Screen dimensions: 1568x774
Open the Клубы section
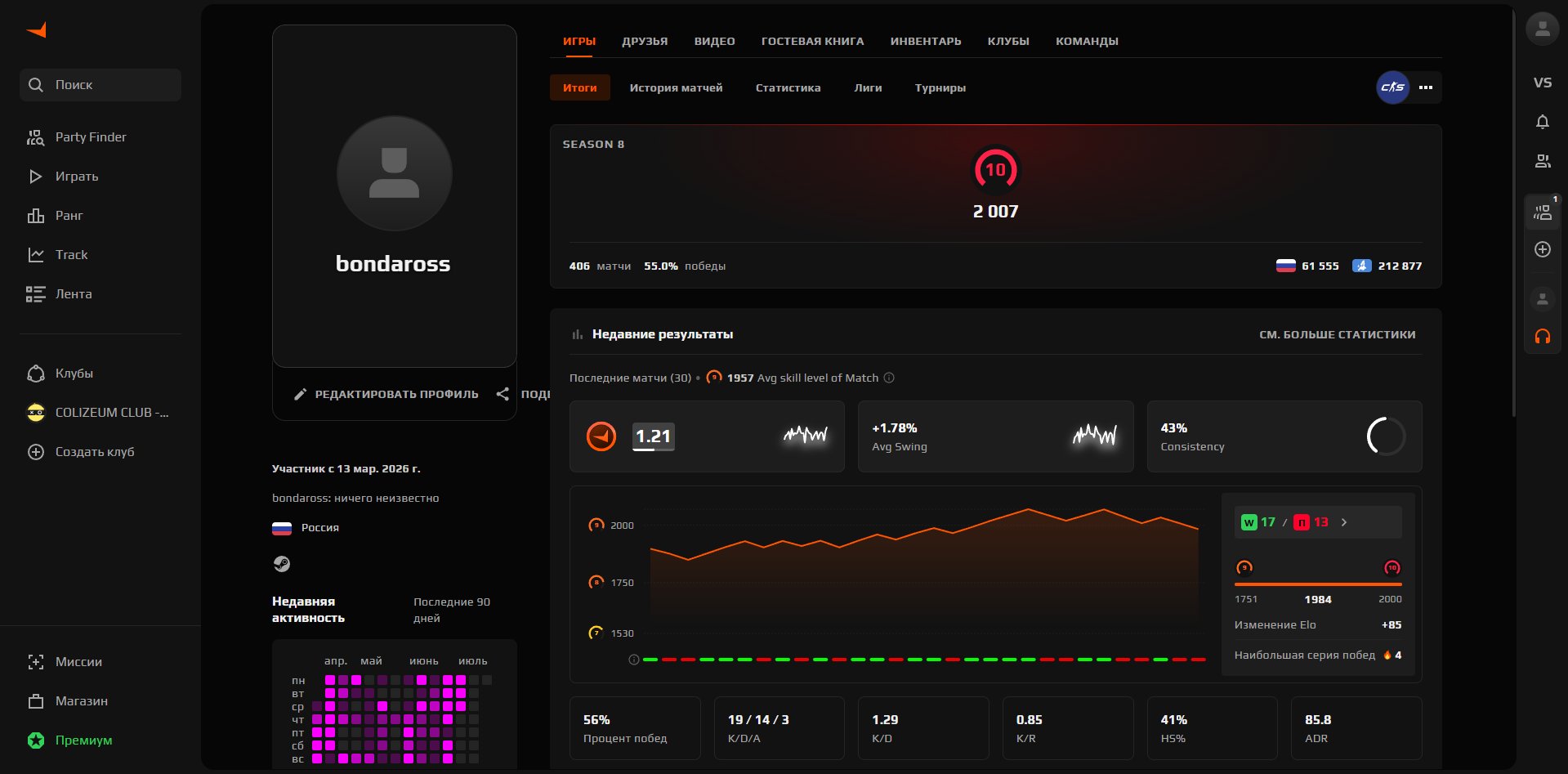pyautogui.click(x=74, y=373)
